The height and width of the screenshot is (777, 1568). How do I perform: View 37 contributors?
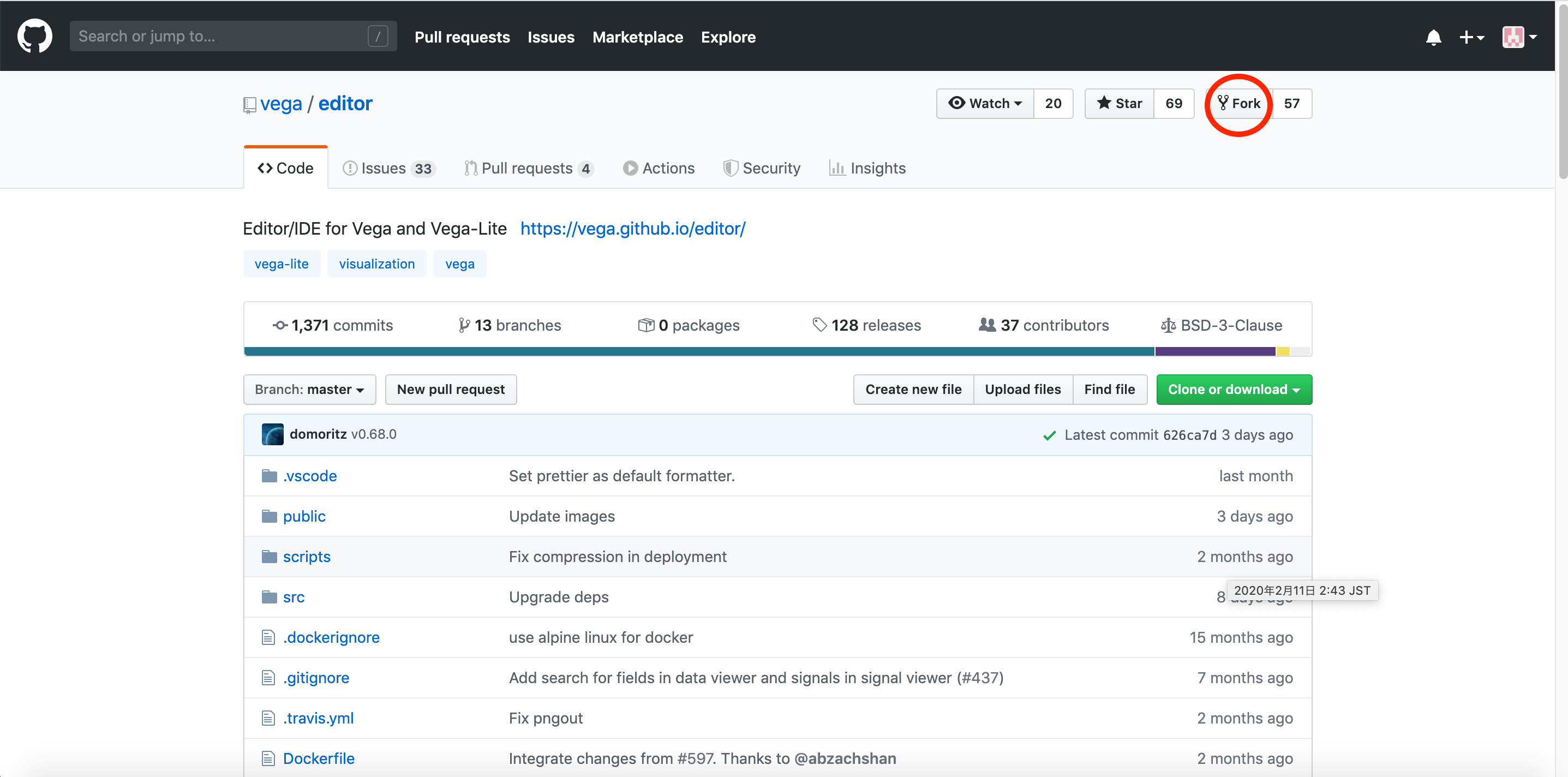(x=1043, y=325)
